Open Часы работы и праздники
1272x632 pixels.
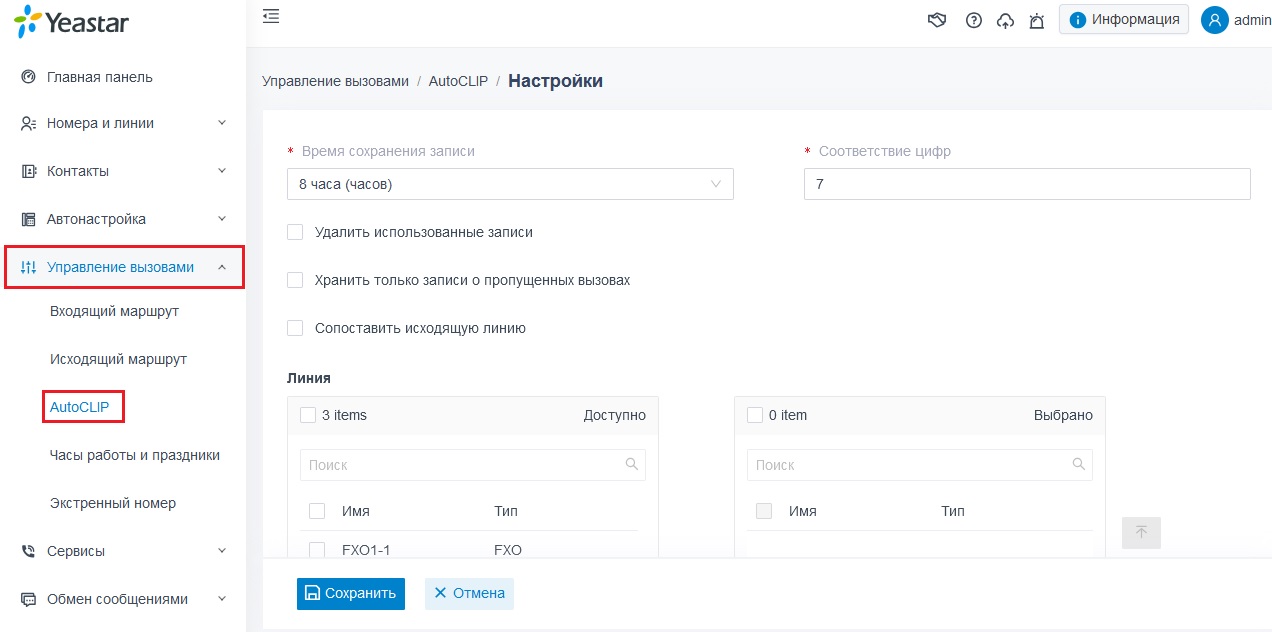(x=135, y=455)
